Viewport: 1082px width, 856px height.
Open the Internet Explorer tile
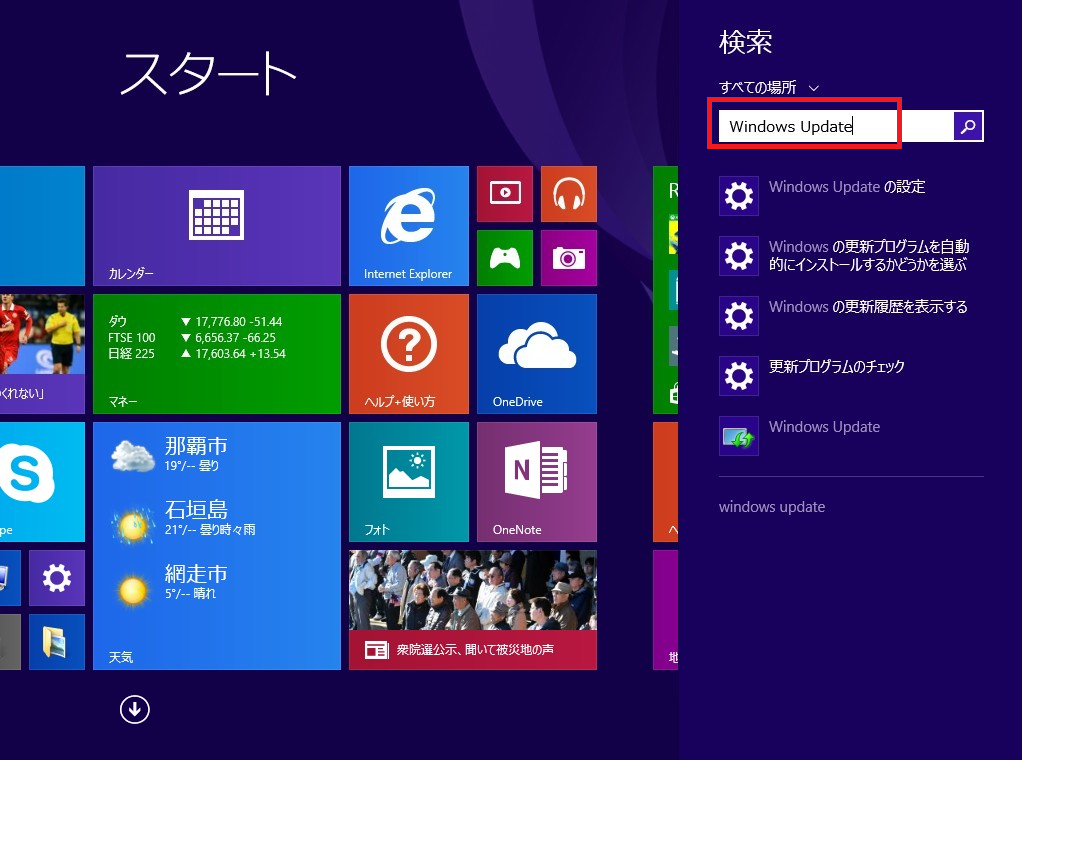tap(408, 226)
